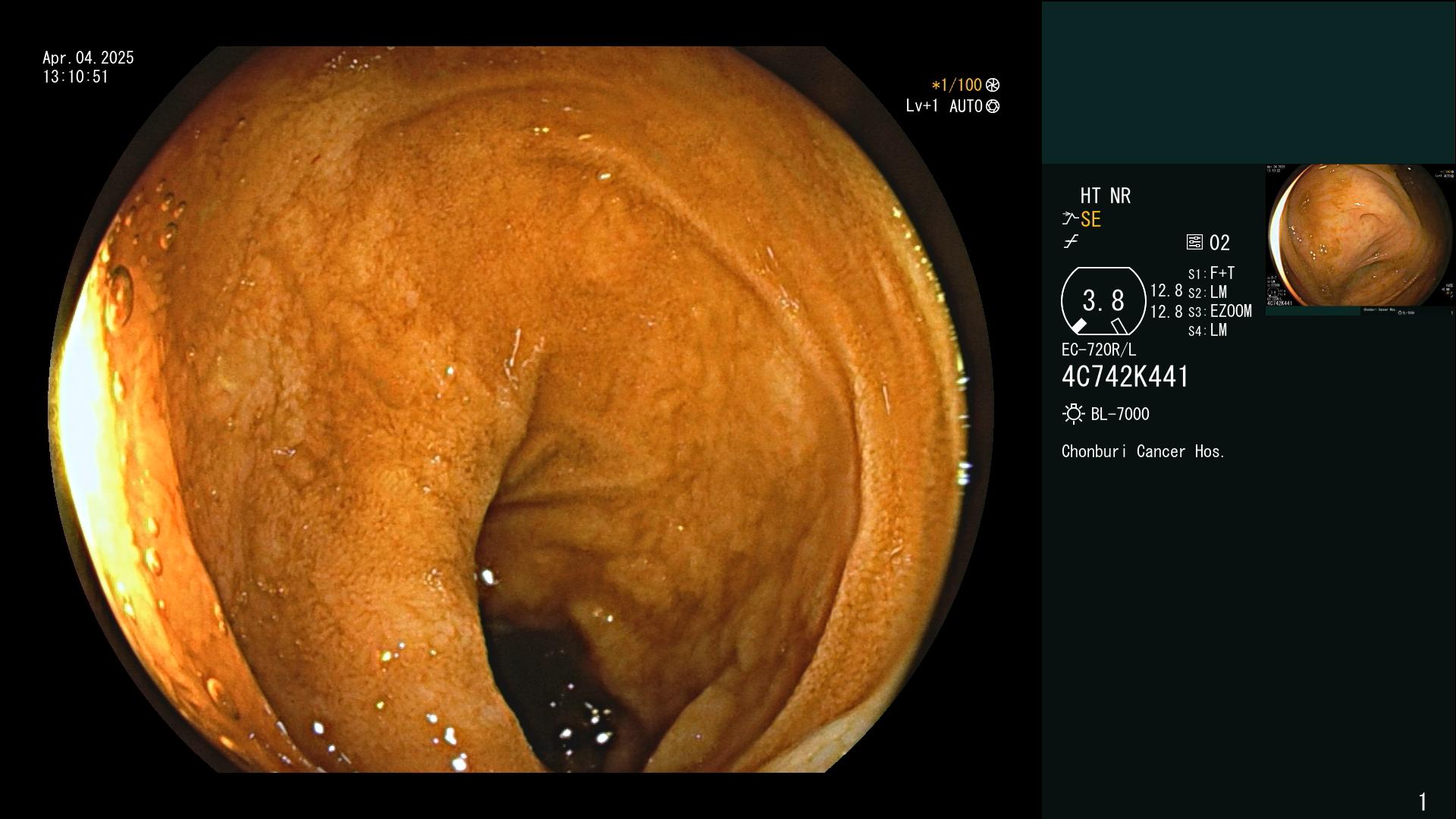
Task: Click the HT NR noise reduction label
Action: click(1105, 196)
